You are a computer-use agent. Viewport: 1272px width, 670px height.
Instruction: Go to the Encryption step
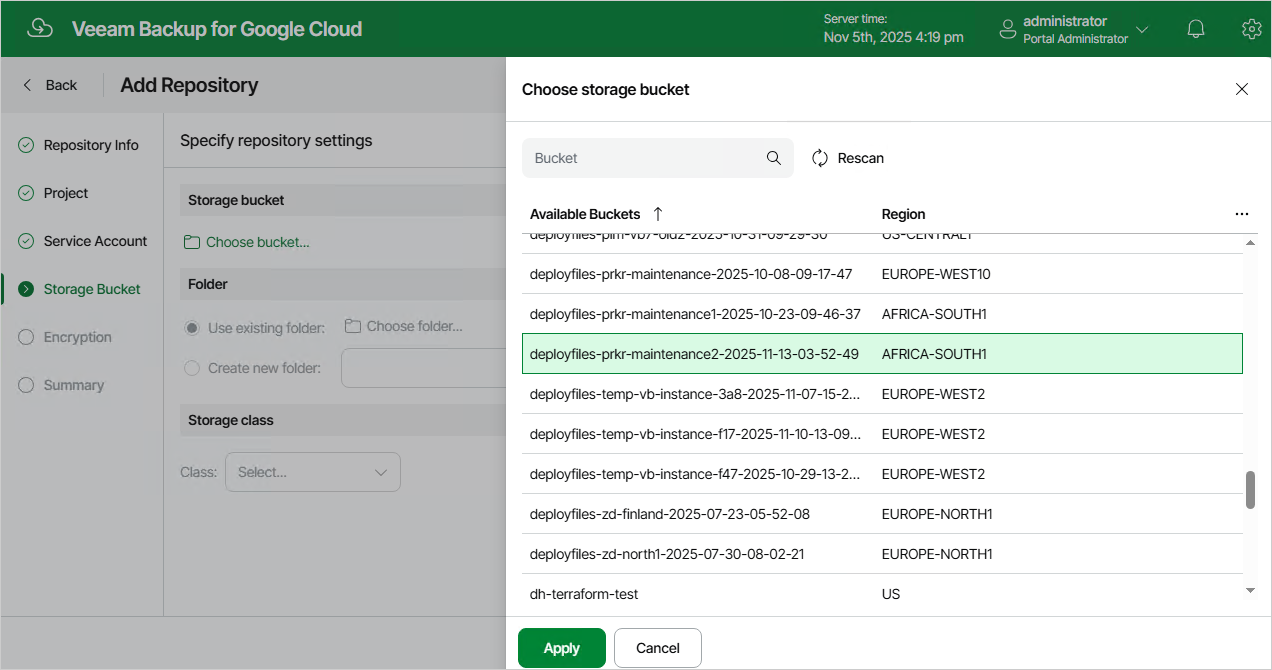click(x=78, y=337)
